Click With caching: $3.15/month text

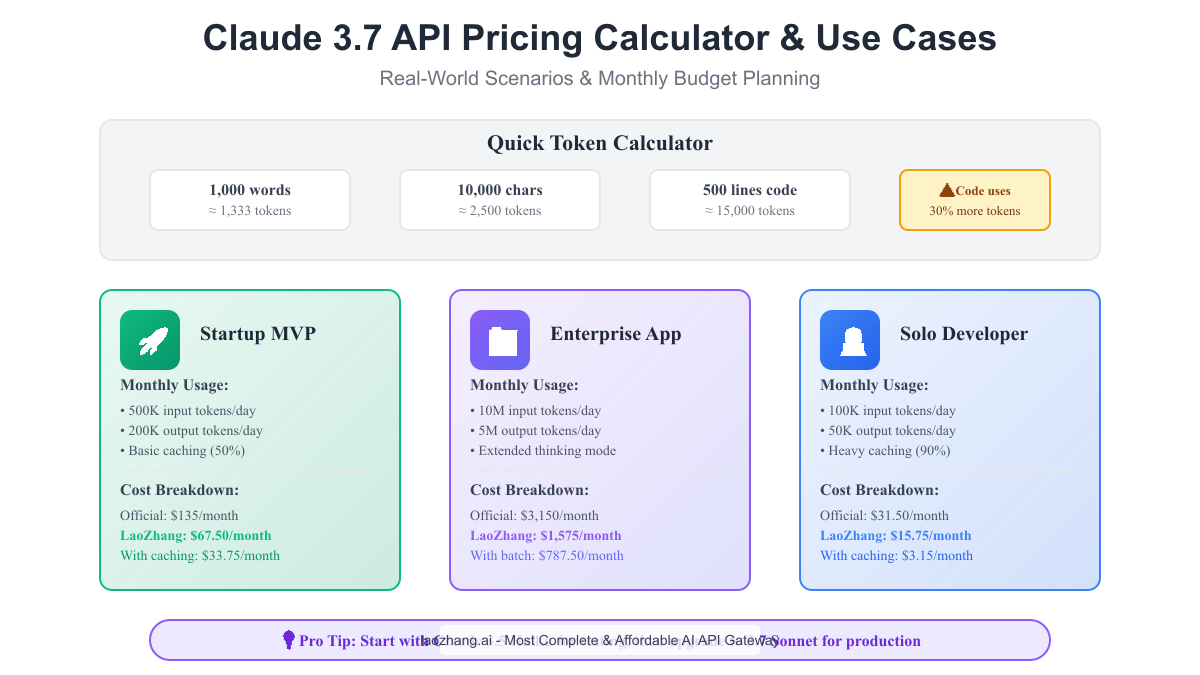[x=896, y=556]
